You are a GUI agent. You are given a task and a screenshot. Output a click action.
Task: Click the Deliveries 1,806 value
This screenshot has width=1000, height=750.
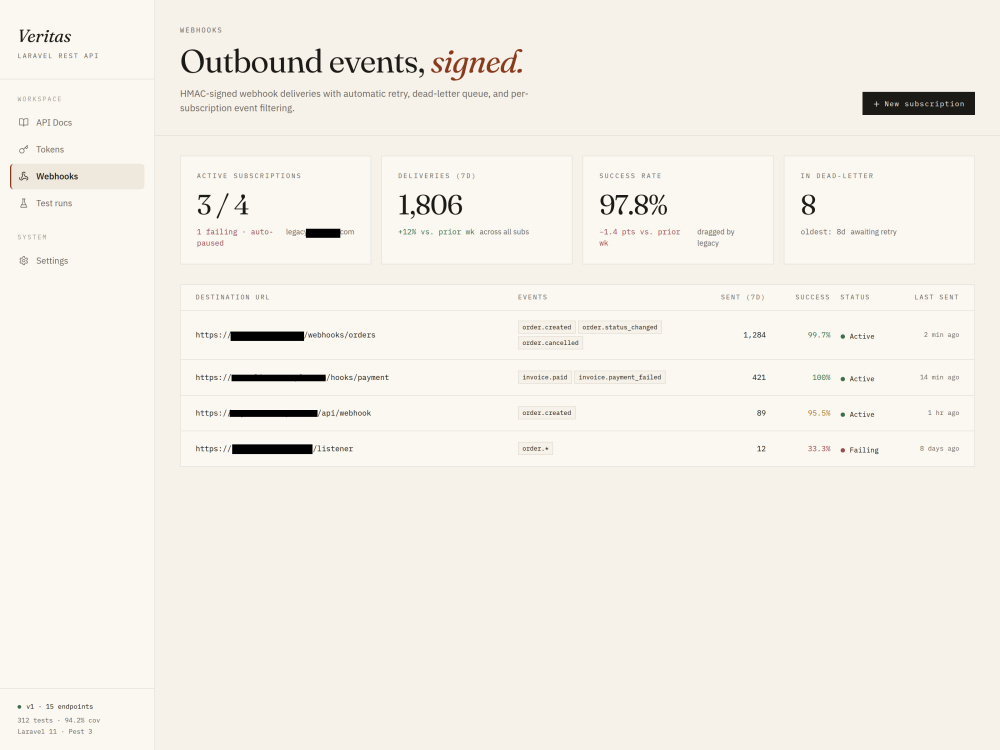point(430,205)
